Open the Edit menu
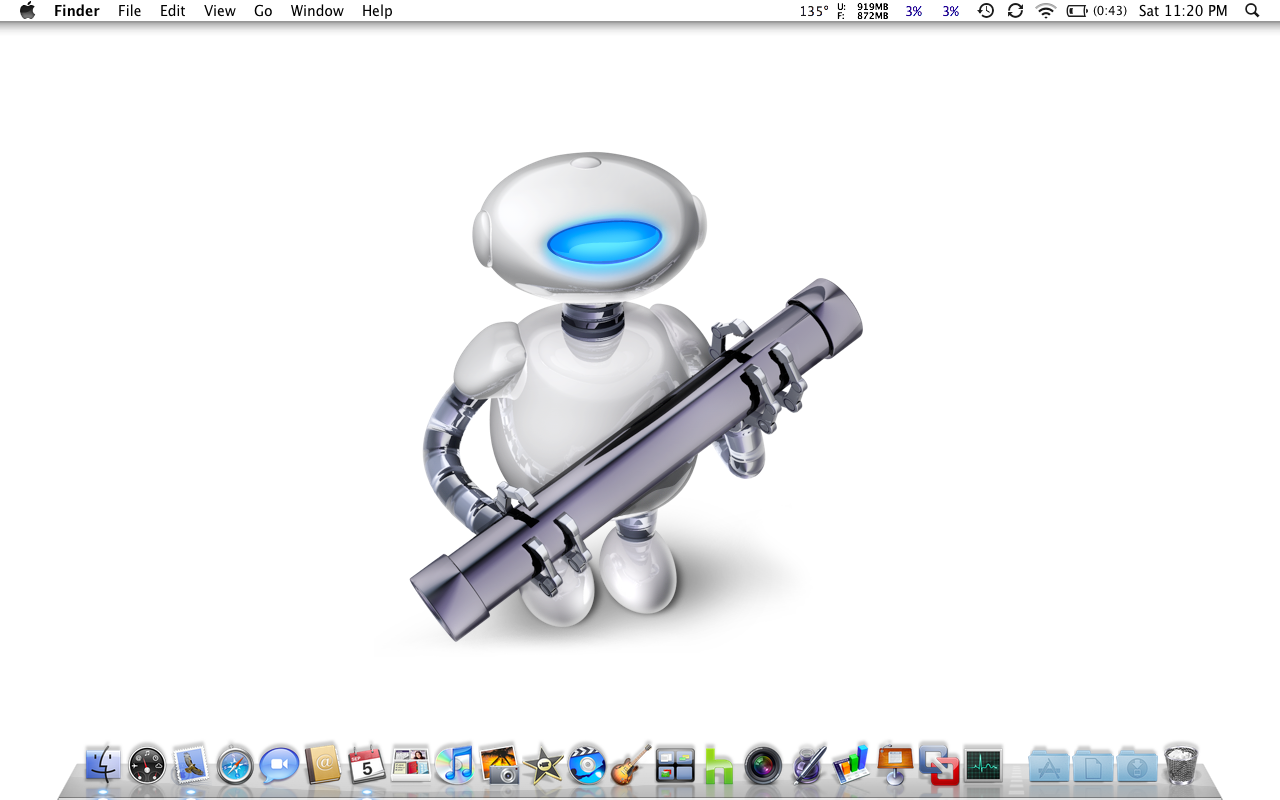This screenshot has height=800, width=1280. pyautogui.click(x=173, y=11)
